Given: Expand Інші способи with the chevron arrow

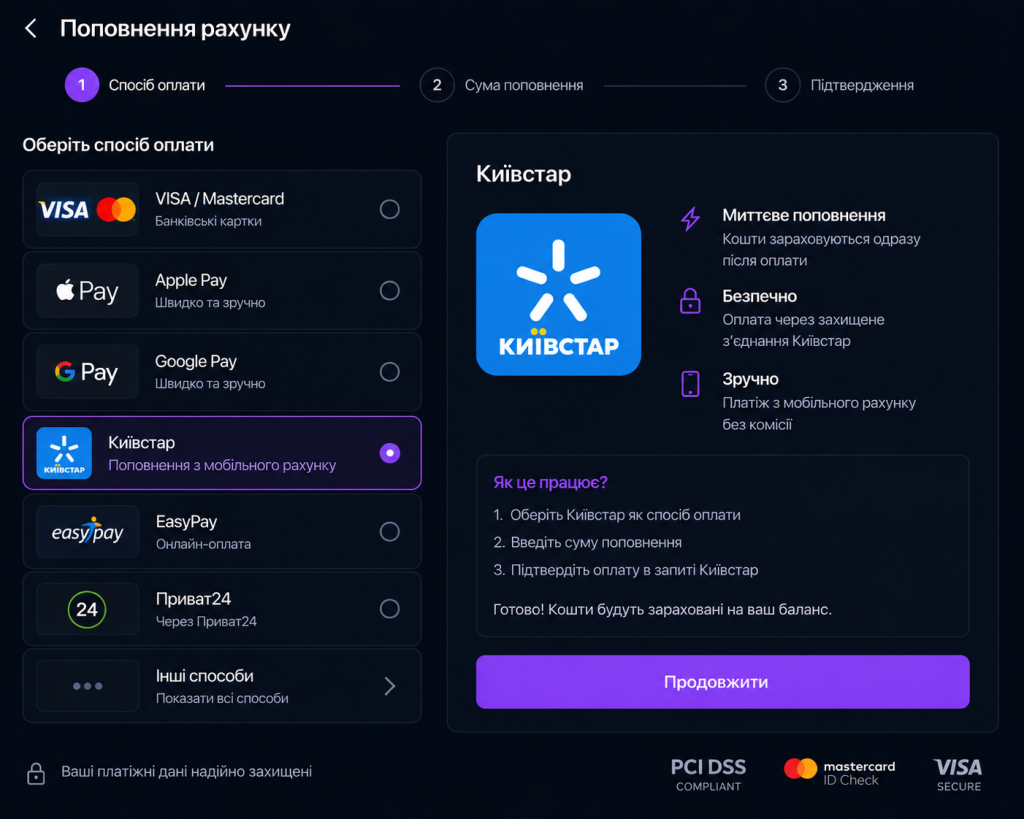Looking at the screenshot, I should click(390, 686).
